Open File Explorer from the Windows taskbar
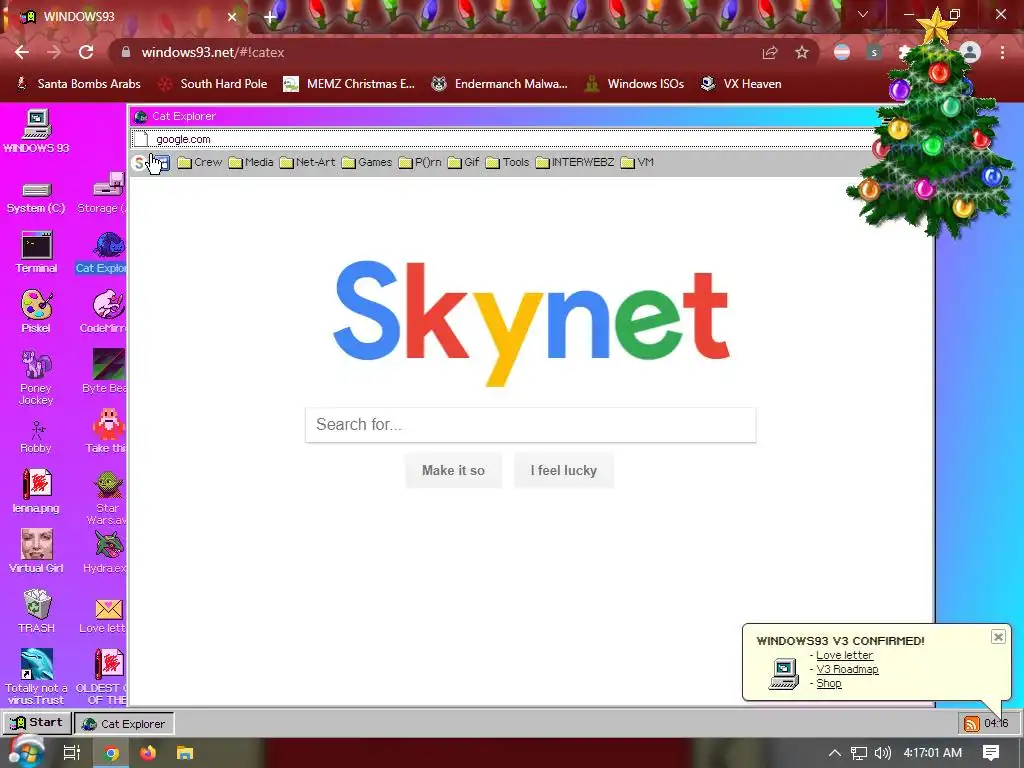The width and height of the screenshot is (1024, 768). tap(185, 753)
